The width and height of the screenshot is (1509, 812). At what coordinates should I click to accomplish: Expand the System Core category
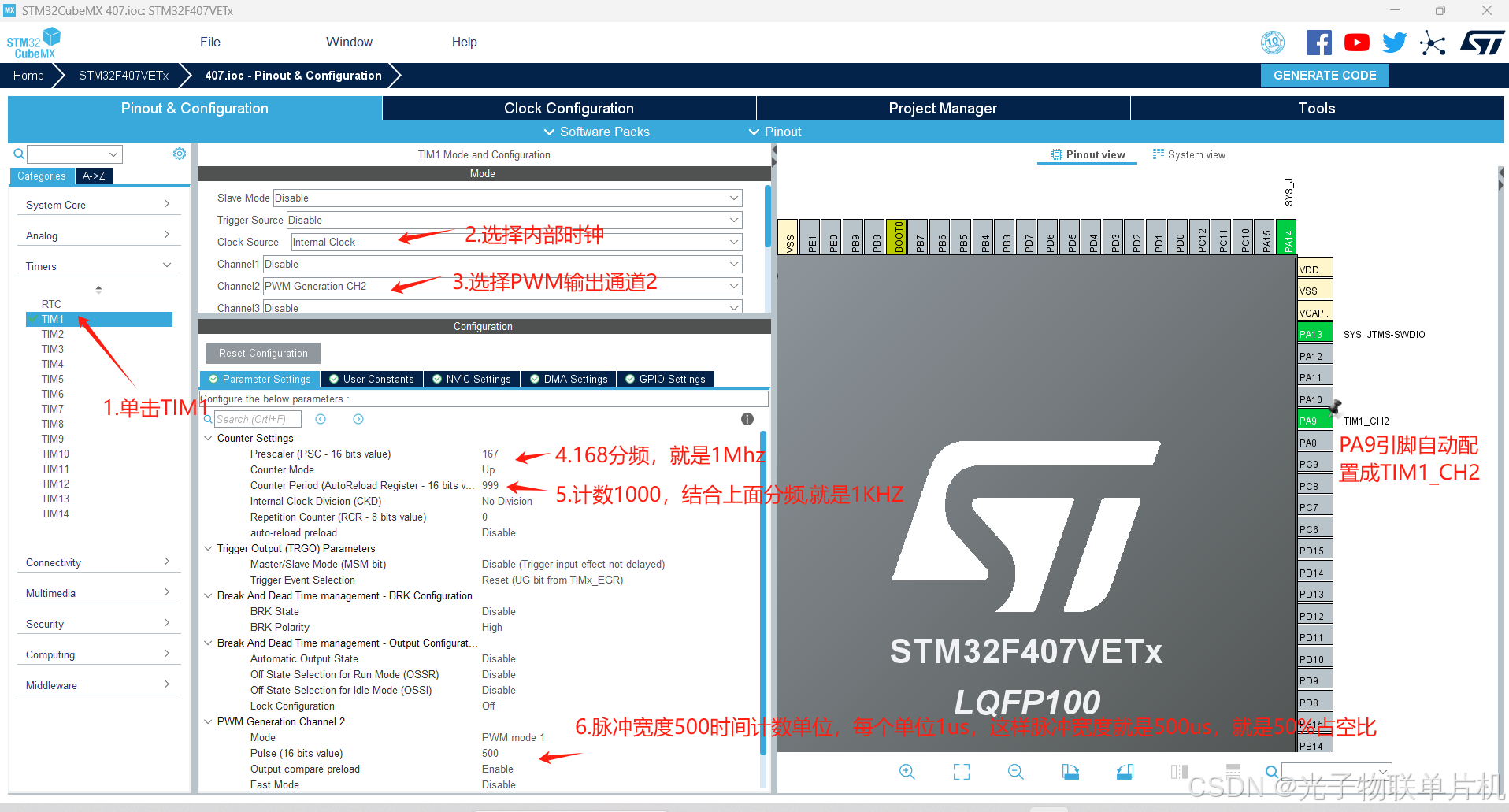click(x=98, y=205)
